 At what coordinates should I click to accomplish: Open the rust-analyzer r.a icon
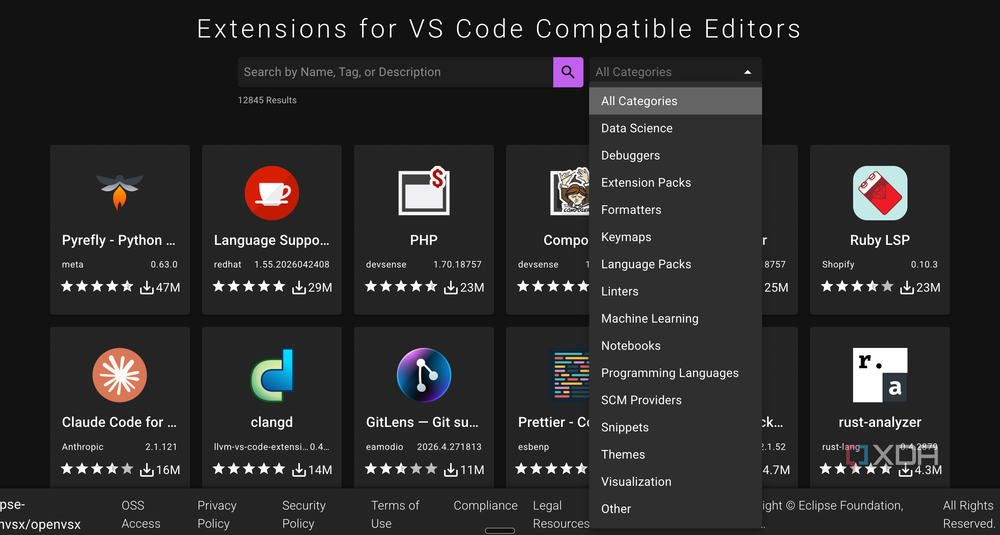(x=879, y=375)
